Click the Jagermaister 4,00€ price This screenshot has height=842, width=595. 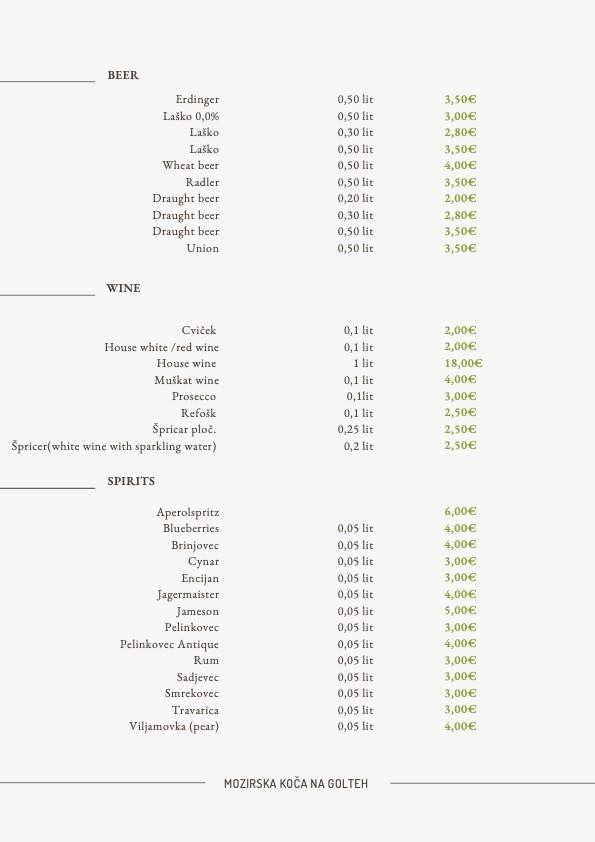460,594
